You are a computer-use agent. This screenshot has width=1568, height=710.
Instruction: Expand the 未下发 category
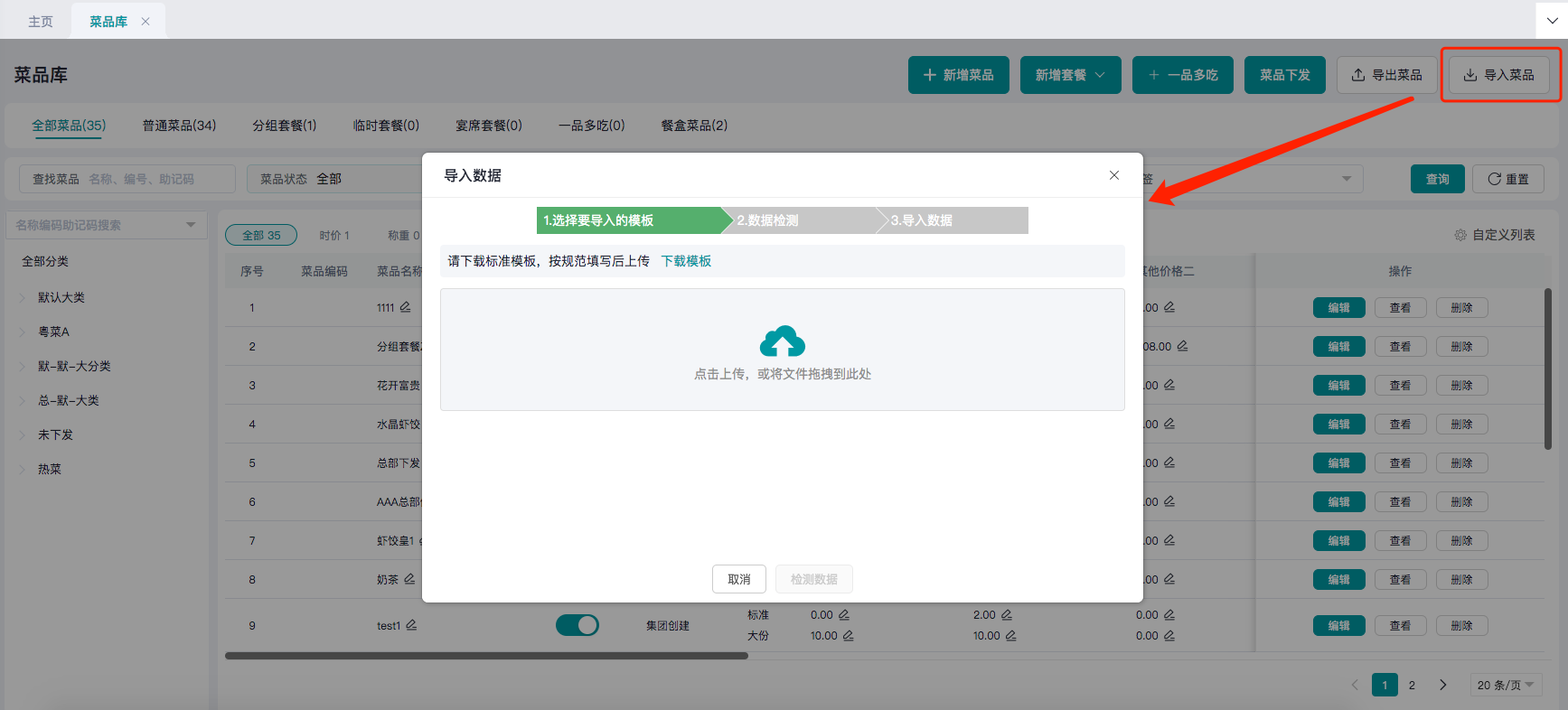coord(22,434)
